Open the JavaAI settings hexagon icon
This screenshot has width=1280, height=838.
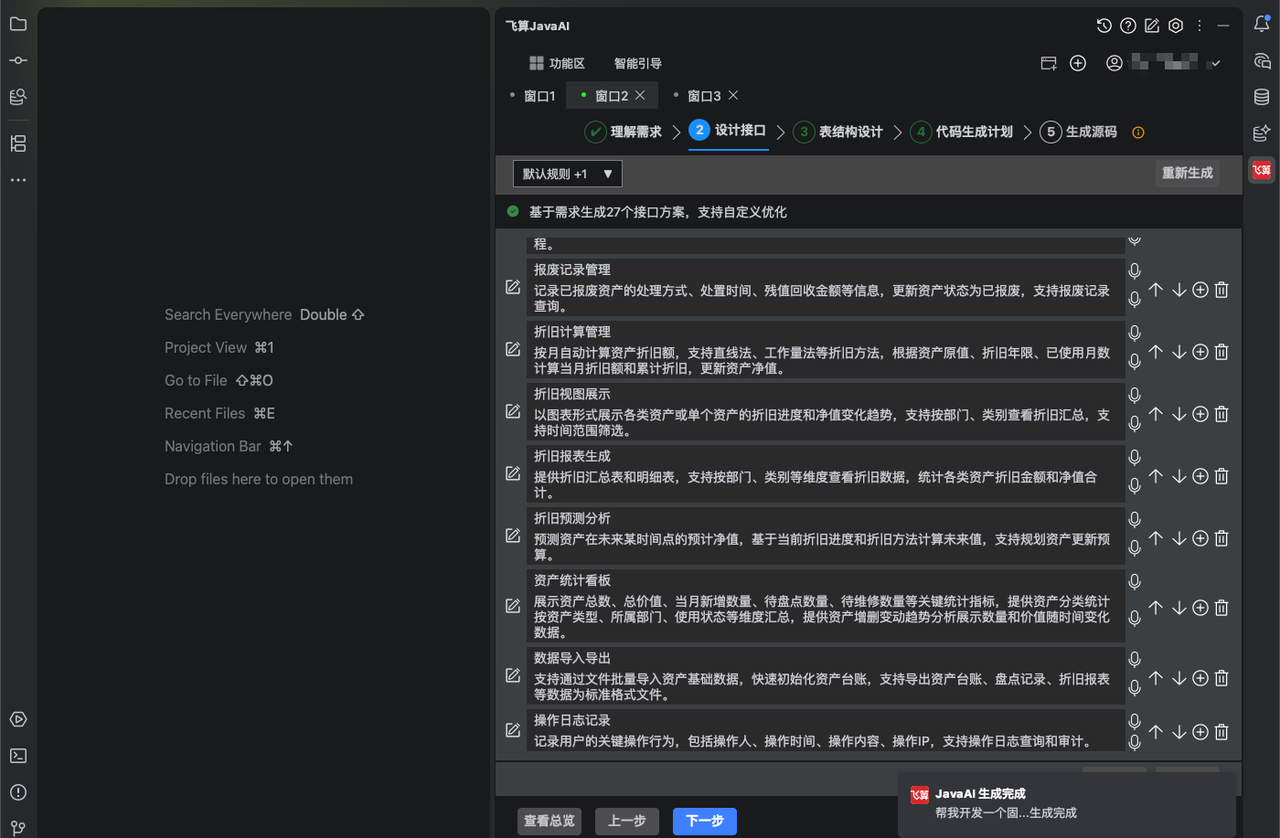(1176, 26)
